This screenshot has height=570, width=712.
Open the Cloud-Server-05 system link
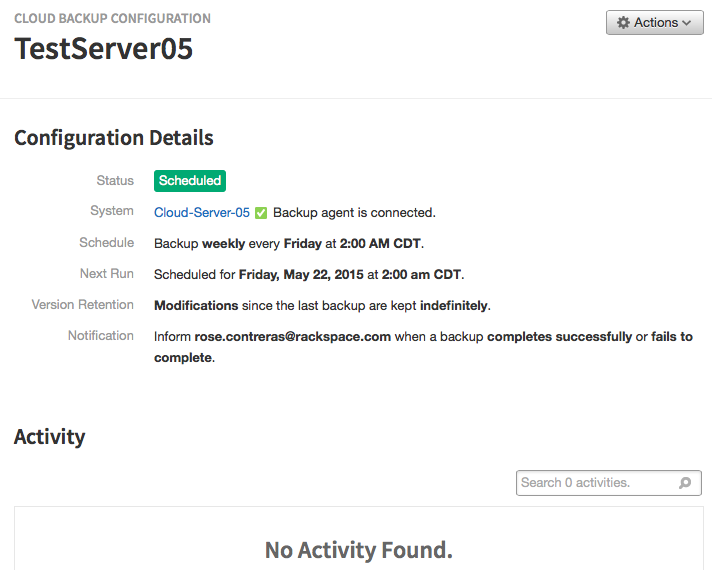[x=202, y=213]
